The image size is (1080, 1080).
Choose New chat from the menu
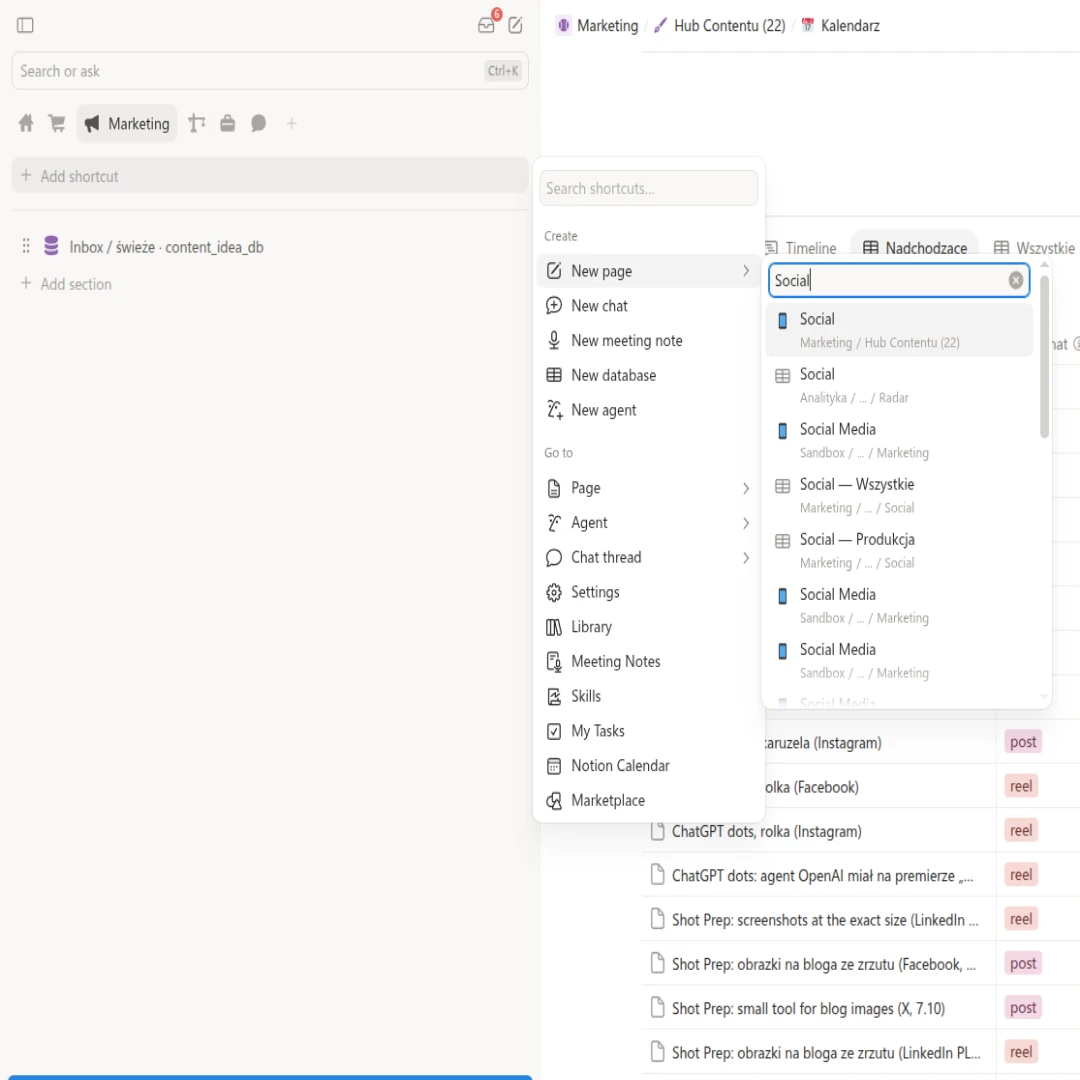648,306
